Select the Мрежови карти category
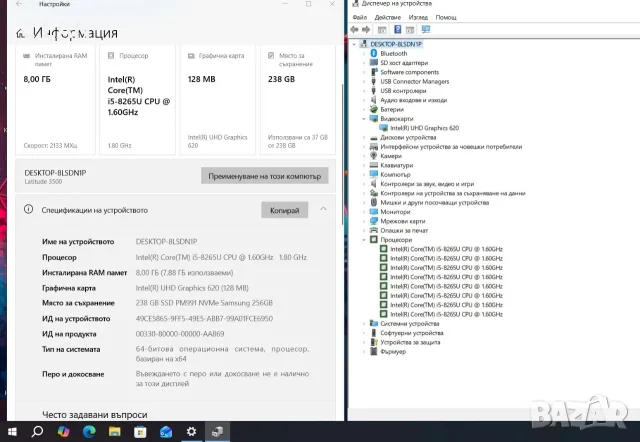This screenshot has height=442, width=640. pos(402,221)
